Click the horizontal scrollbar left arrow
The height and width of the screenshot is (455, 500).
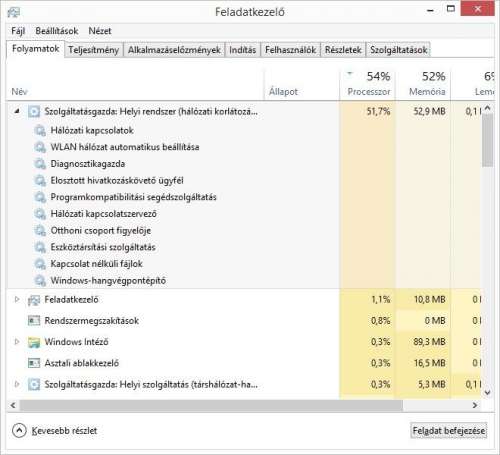point(13,405)
